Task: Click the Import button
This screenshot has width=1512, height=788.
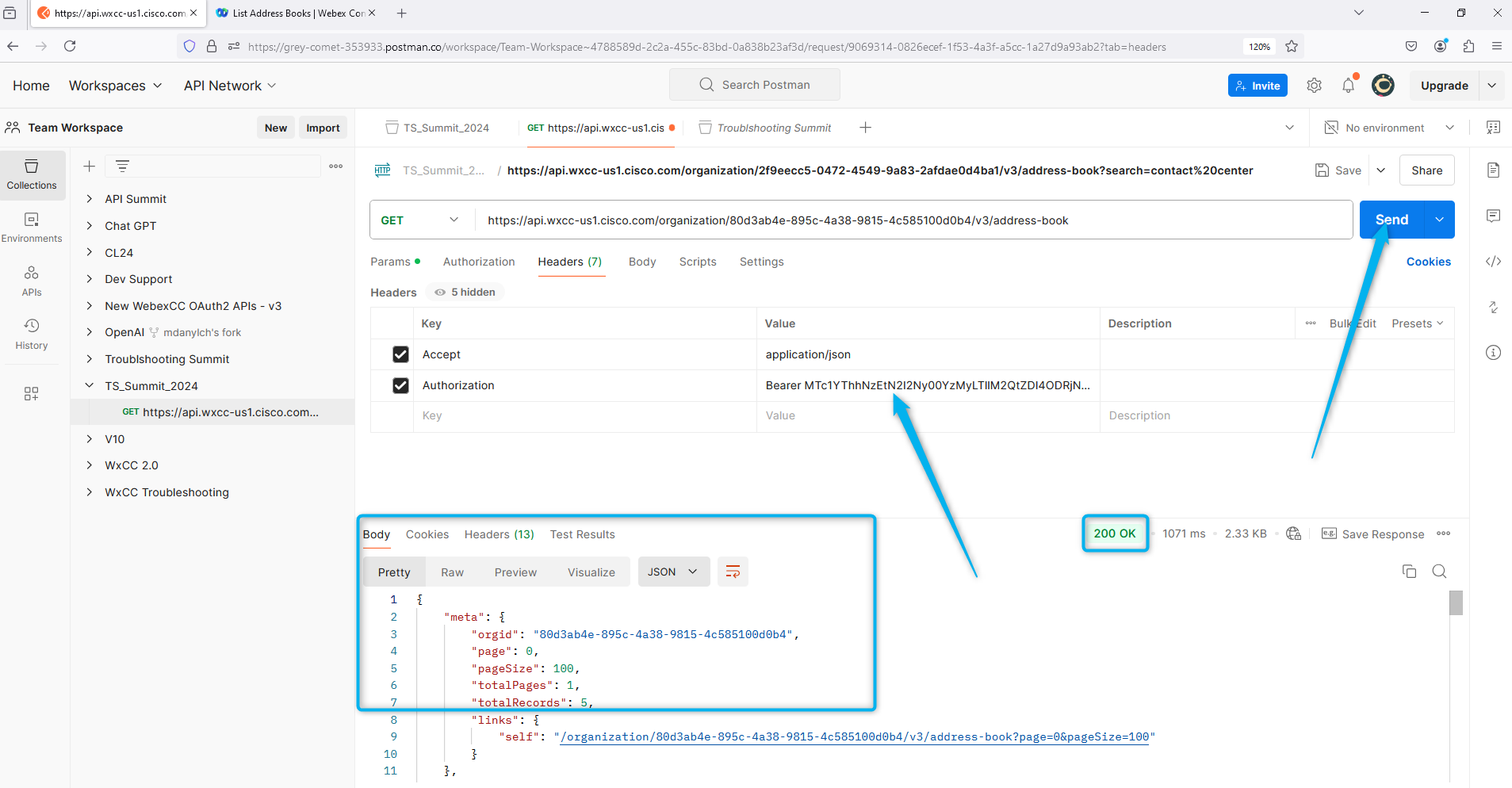Action: [323, 128]
